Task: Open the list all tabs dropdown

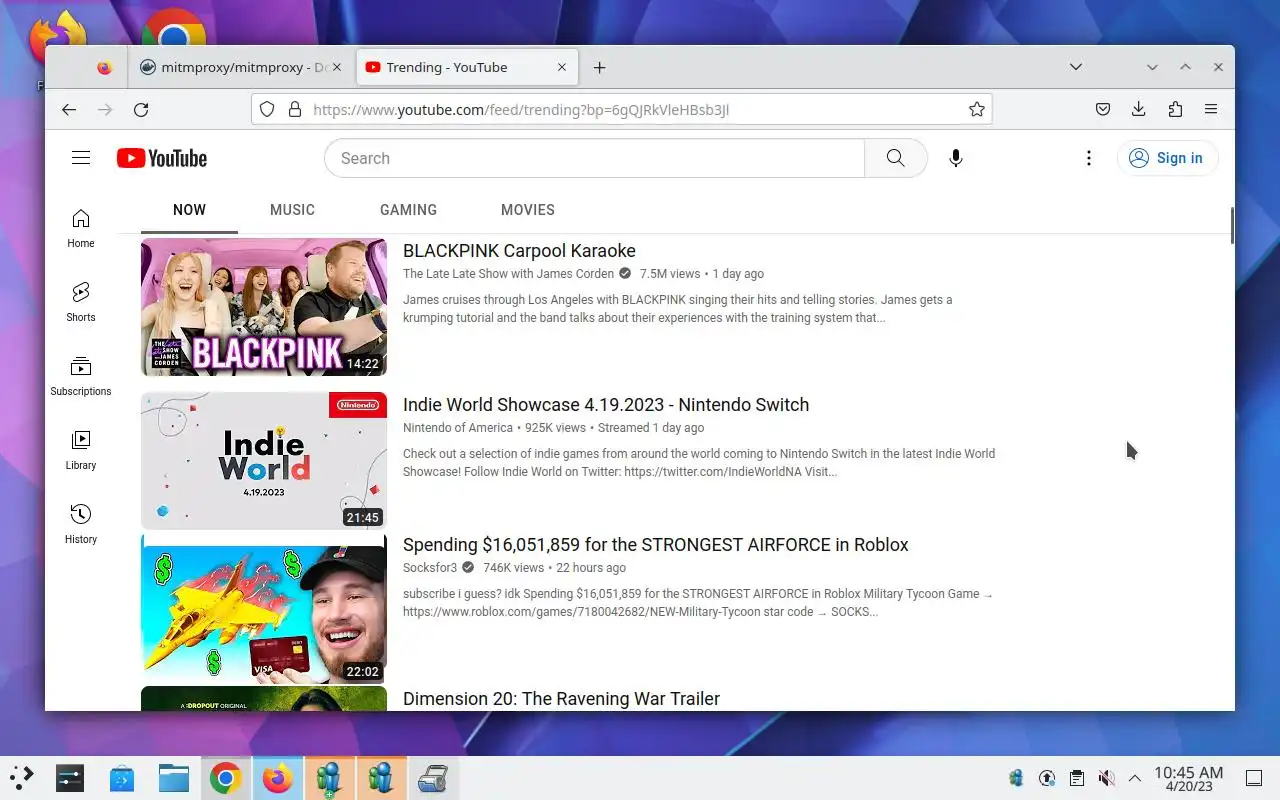Action: (1076, 67)
